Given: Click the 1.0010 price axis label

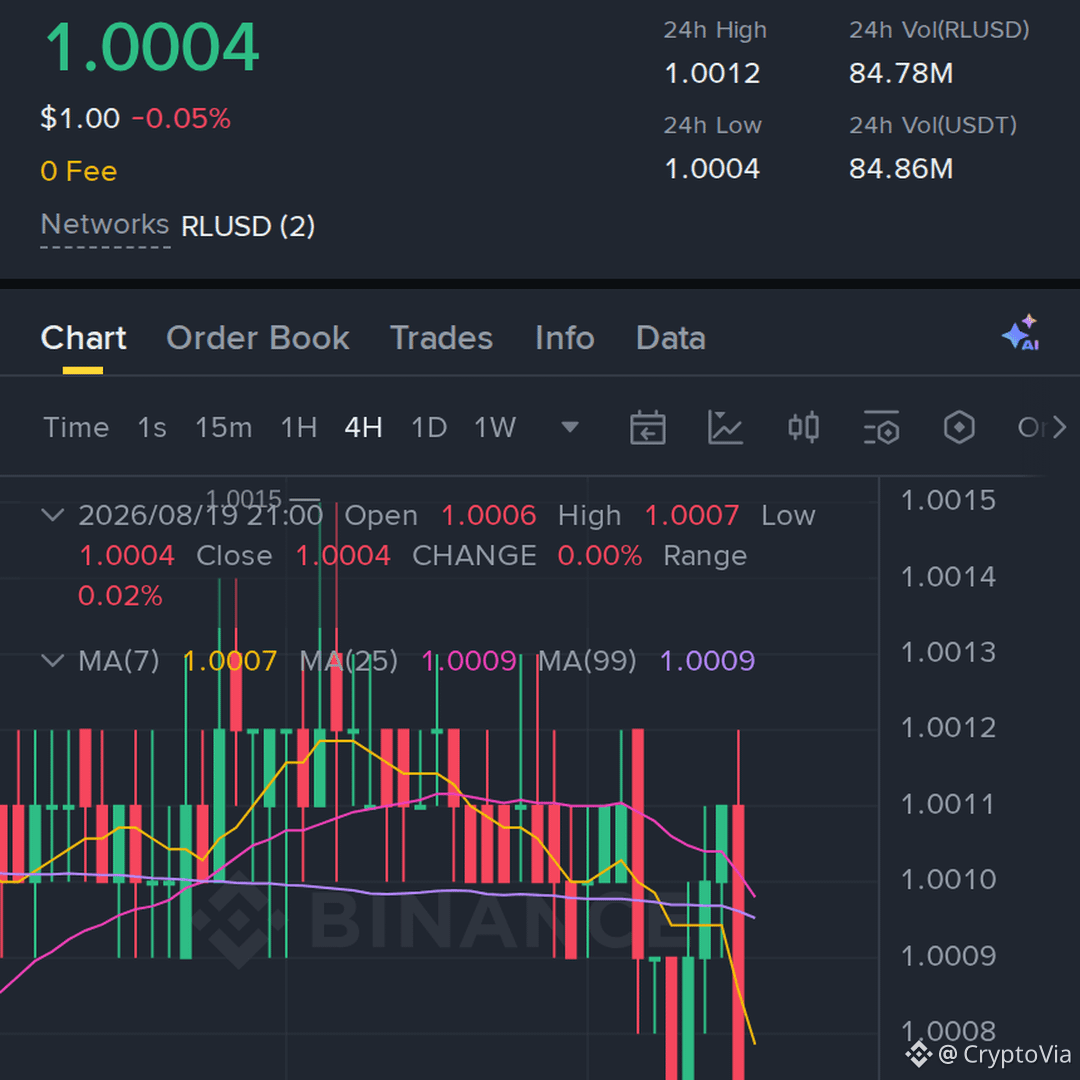Looking at the screenshot, I should pyautogui.click(x=948, y=880).
